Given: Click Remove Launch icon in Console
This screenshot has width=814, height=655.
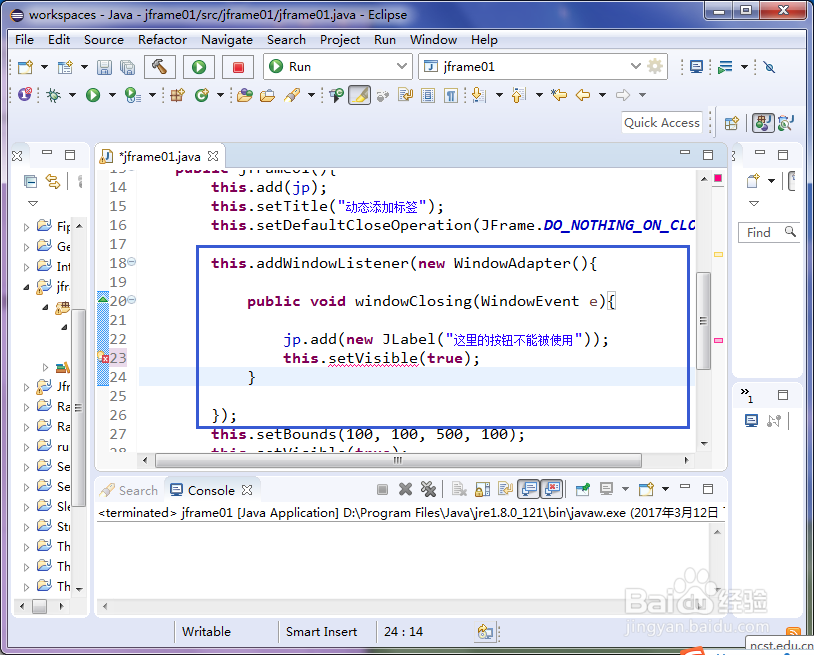Looking at the screenshot, I should tap(405, 489).
